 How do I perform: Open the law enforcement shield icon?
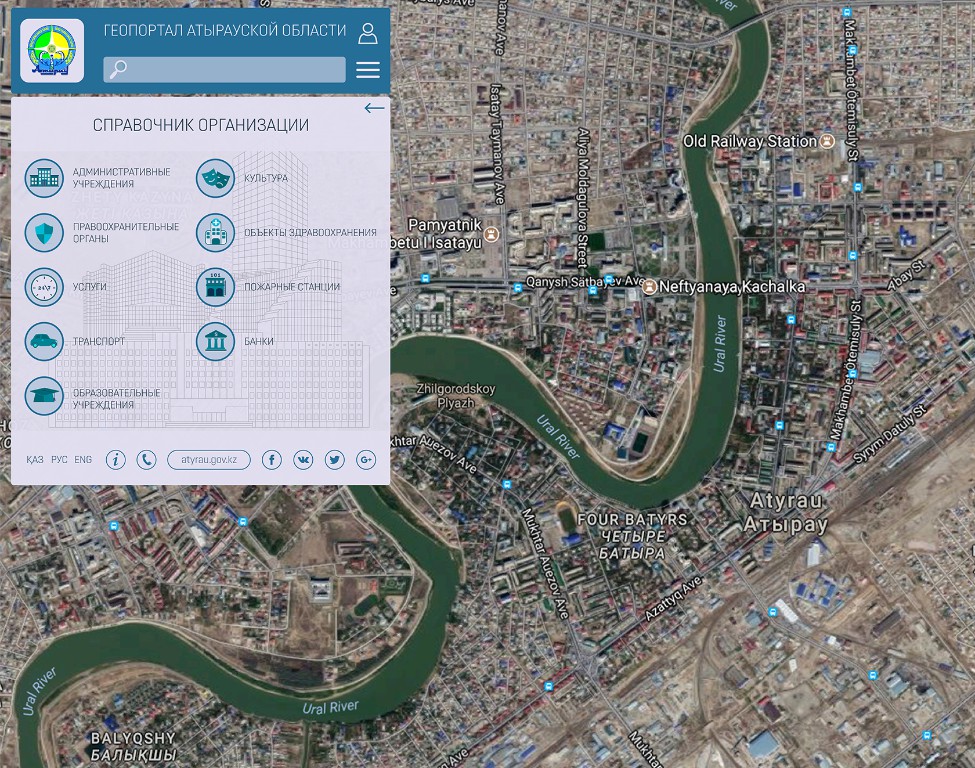coord(44,233)
